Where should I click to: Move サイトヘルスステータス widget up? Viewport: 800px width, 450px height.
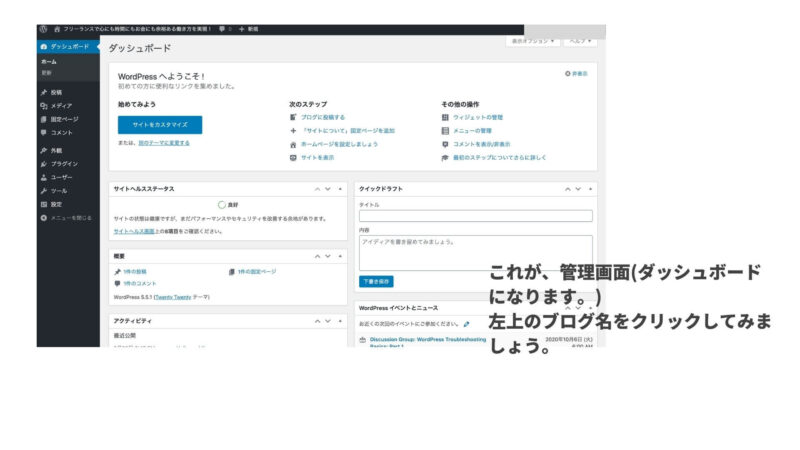point(317,189)
